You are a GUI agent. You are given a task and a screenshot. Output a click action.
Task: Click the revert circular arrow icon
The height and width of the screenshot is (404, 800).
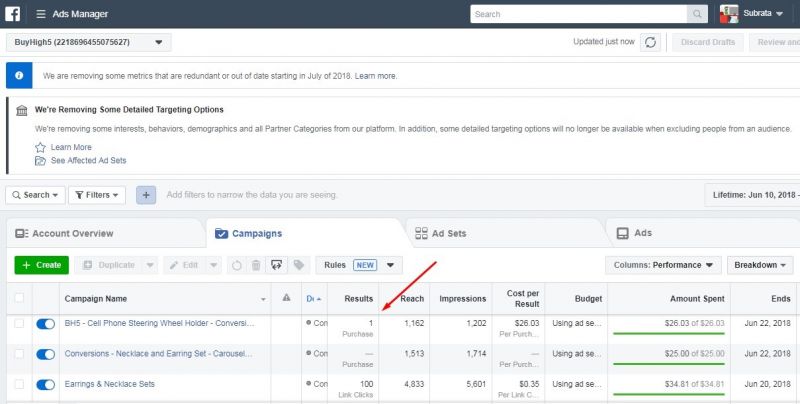[x=237, y=265]
